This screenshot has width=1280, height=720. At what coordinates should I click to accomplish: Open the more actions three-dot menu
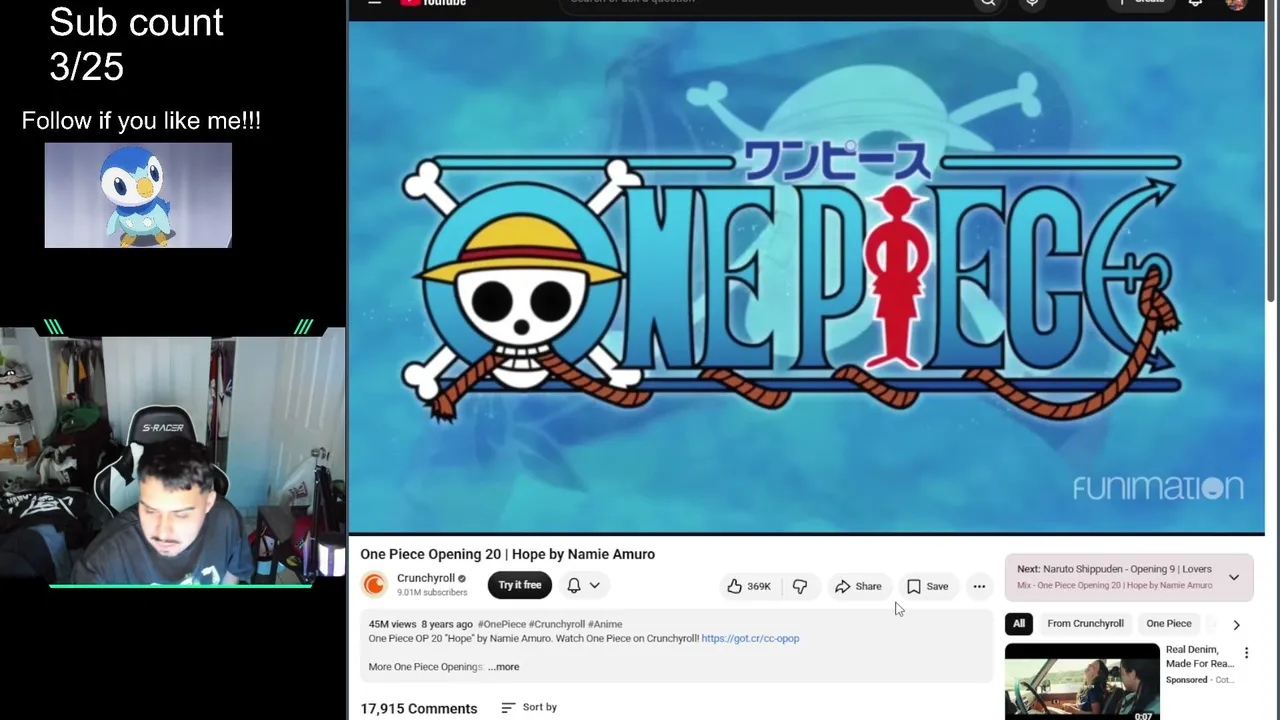coord(979,586)
